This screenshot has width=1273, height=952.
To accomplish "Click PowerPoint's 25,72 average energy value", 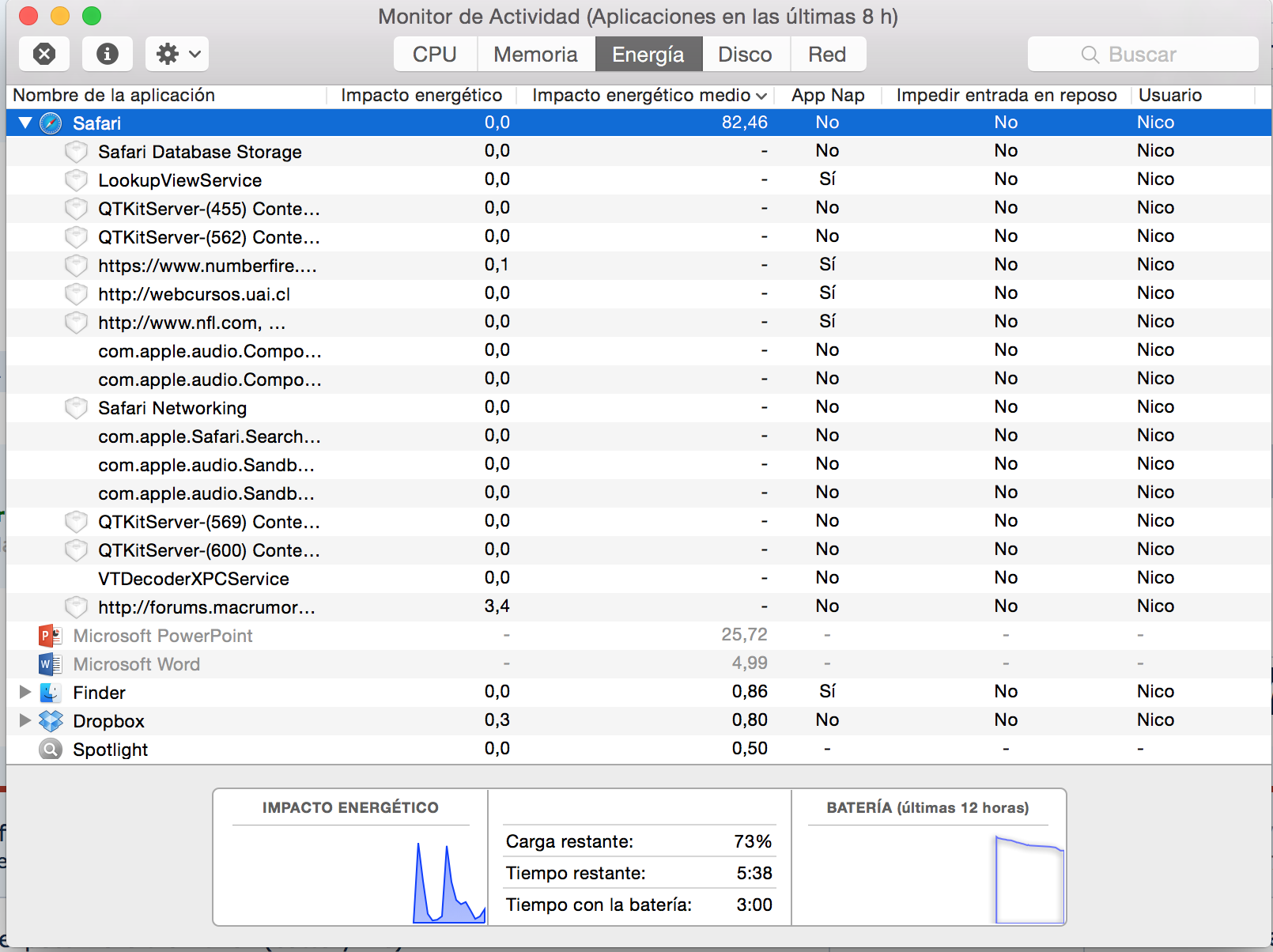I will pyautogui.click(x=744, y=635).
